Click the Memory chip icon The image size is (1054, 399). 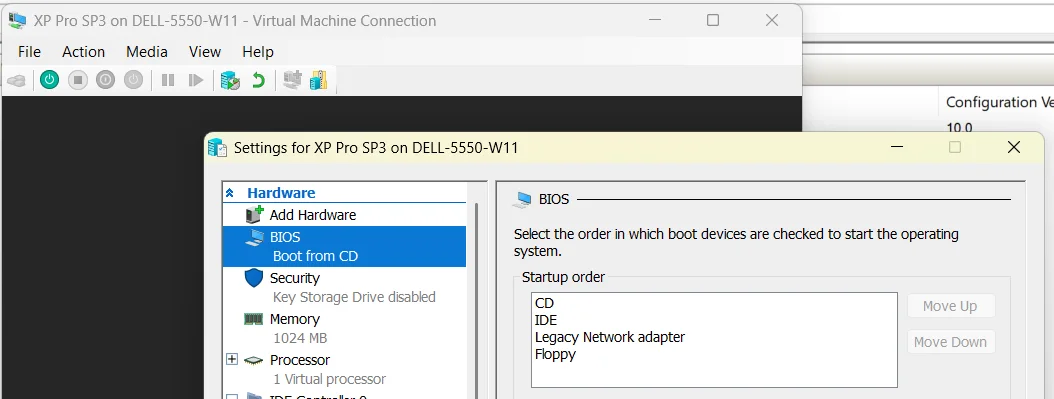(x=253, y=319)
